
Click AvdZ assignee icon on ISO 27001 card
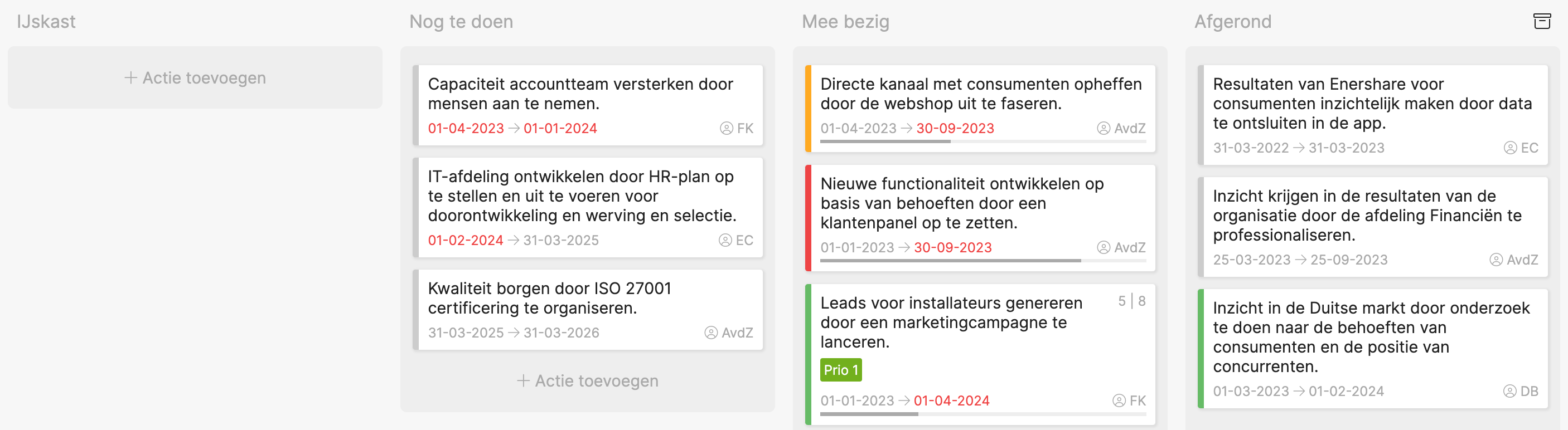711,333
